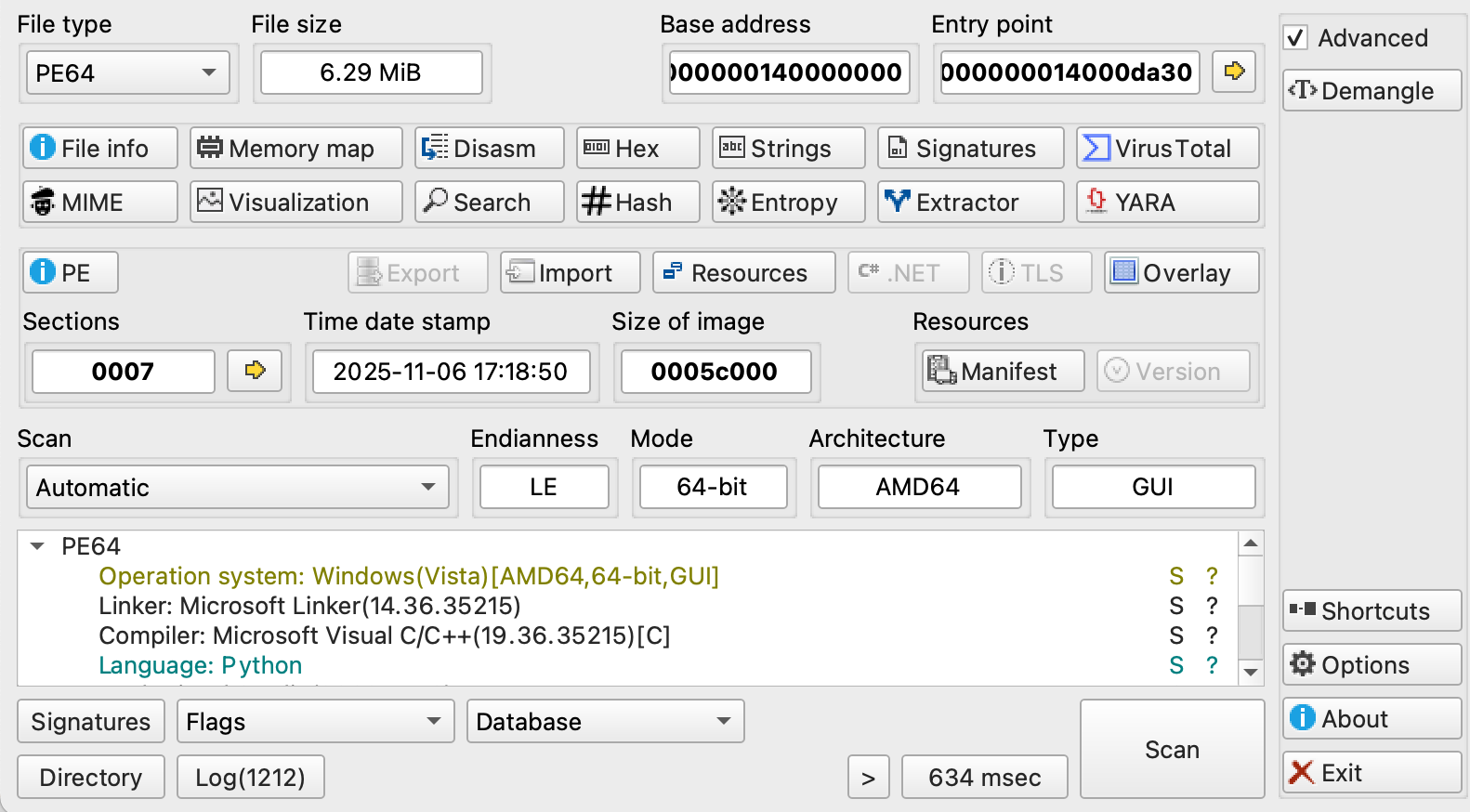Click the entry point arrow button
Image resolution: width=1470 pixels, height=812 pixels.
pos(1234,72)
